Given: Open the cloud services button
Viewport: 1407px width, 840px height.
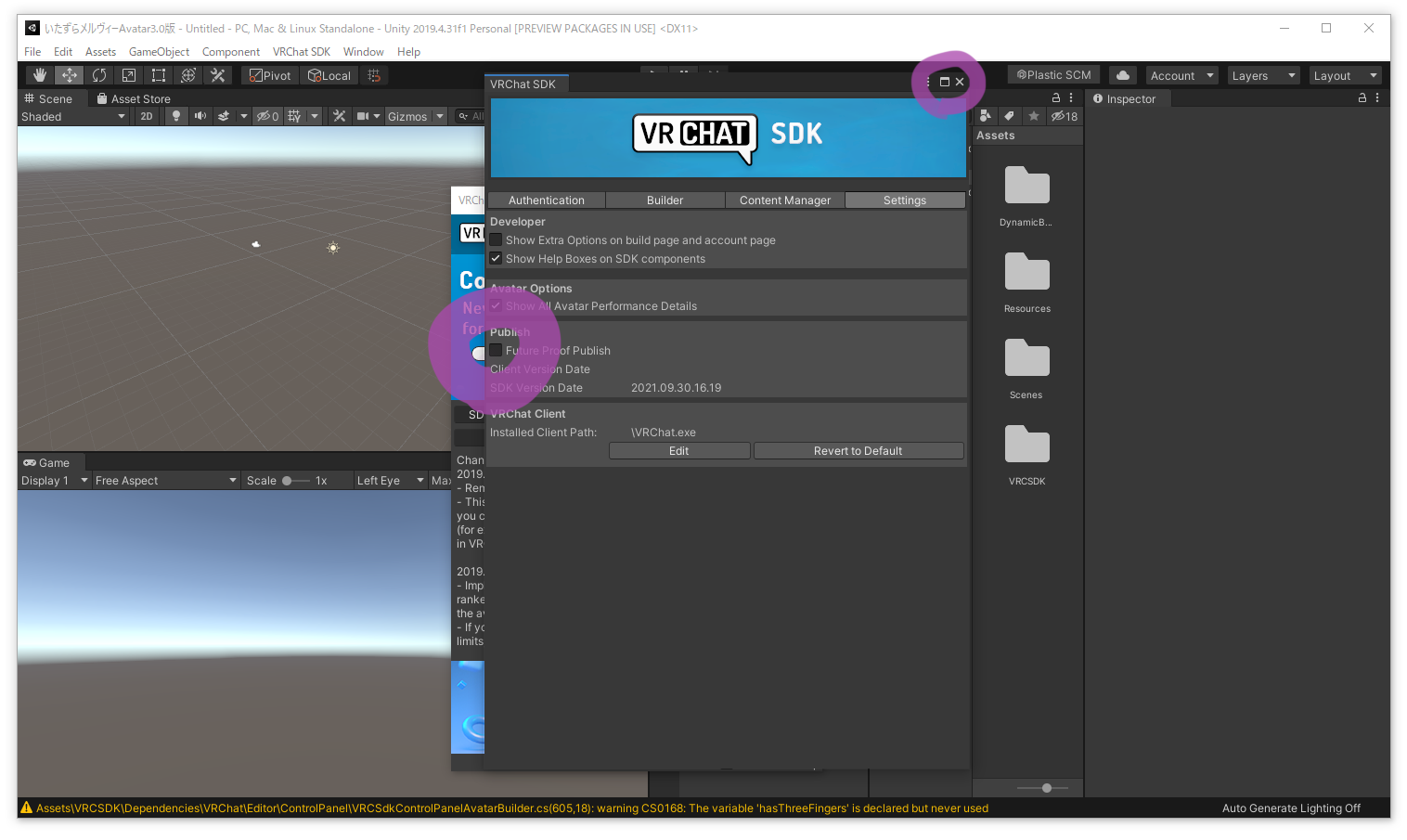Looking at the screenshot, I should [1123, 75].
